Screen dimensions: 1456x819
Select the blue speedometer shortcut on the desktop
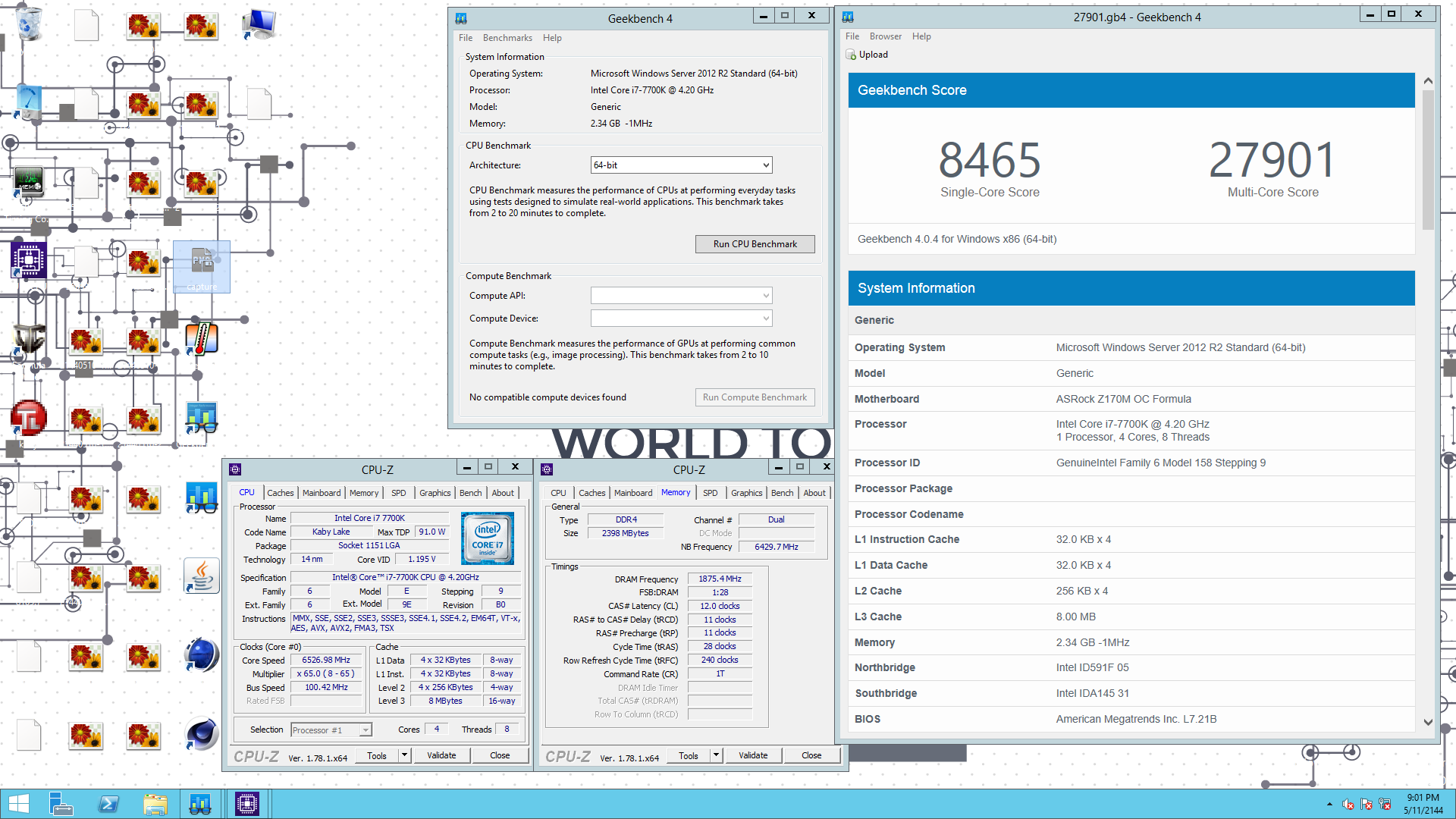(29, 102)
